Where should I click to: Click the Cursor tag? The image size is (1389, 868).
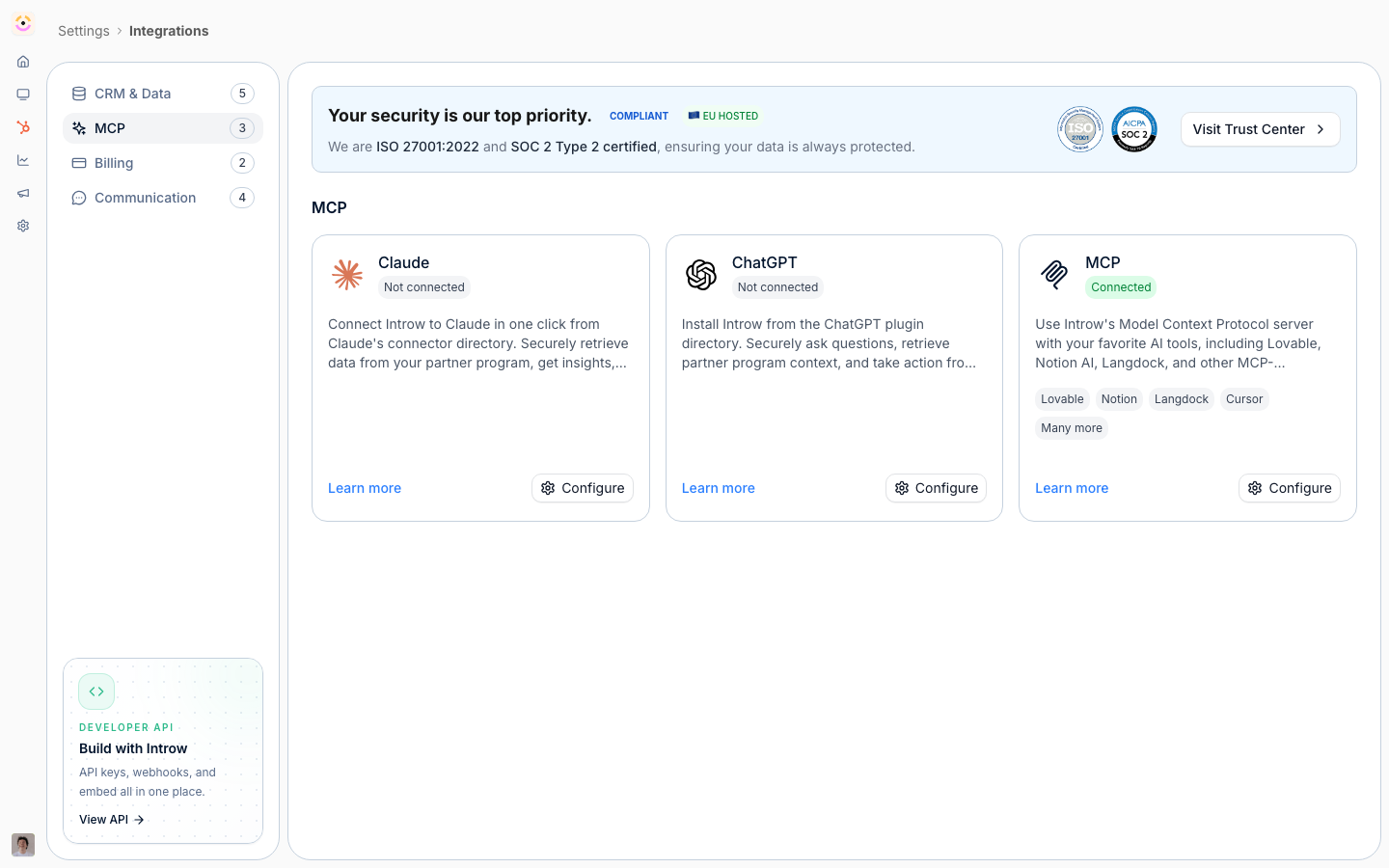coord(1244,399)
